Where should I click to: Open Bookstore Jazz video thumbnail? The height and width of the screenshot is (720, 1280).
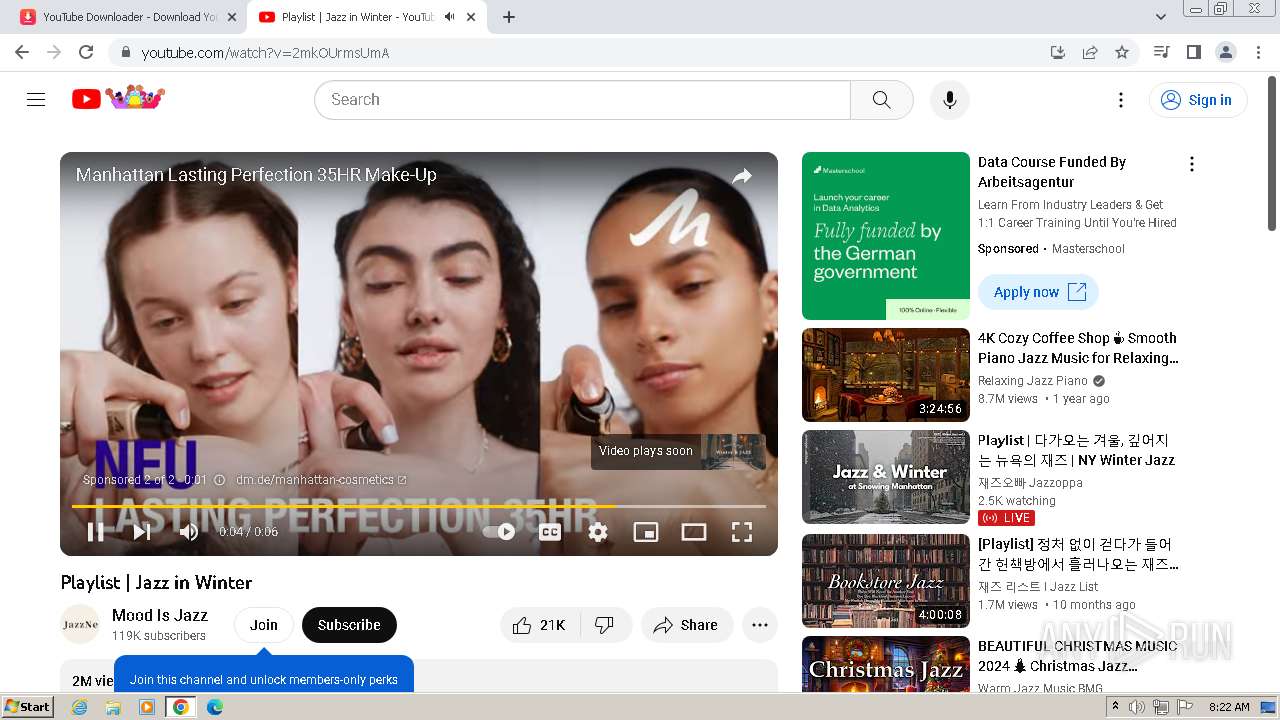[886, 581]
